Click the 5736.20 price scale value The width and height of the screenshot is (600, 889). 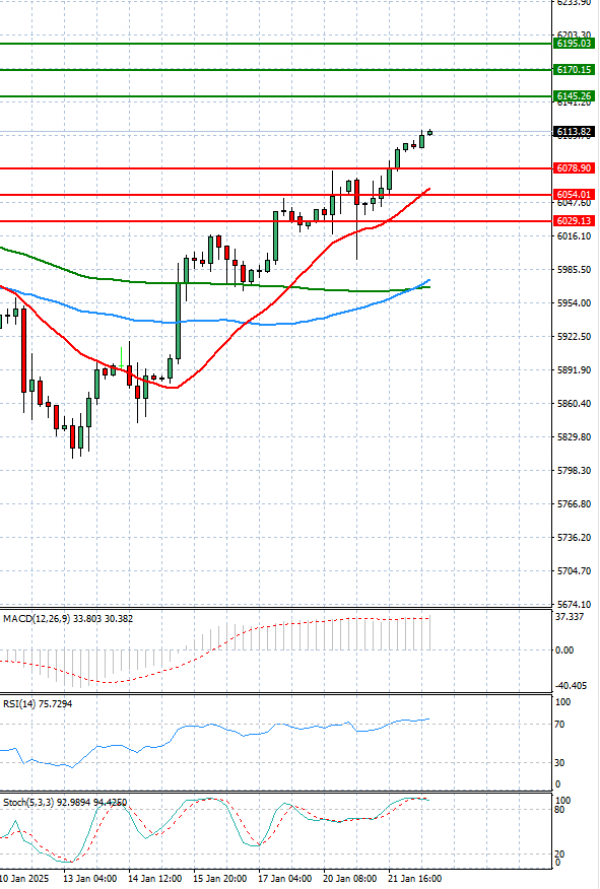coord(574,537)
